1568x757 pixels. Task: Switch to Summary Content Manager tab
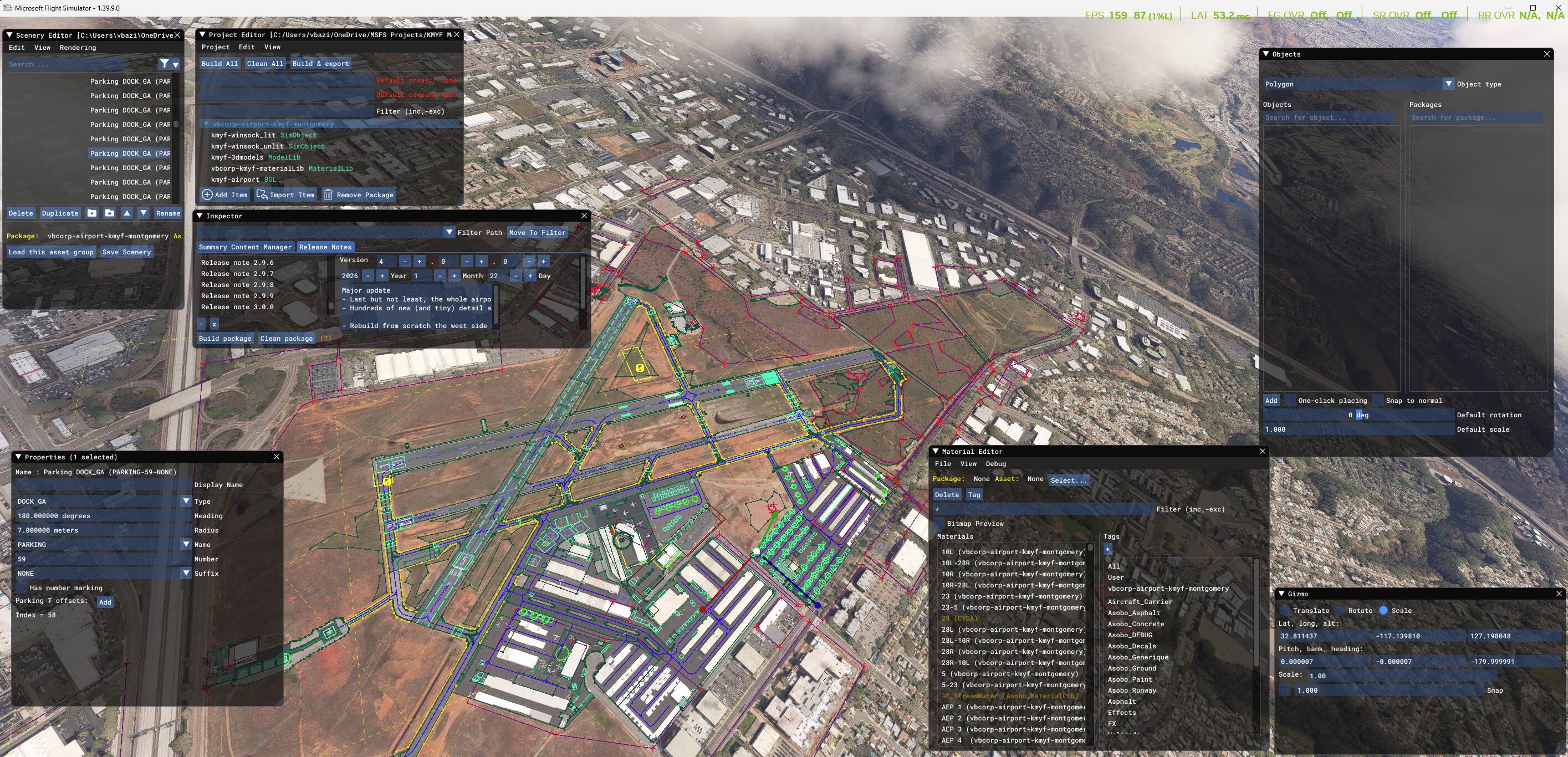click(x=244, y=247)
